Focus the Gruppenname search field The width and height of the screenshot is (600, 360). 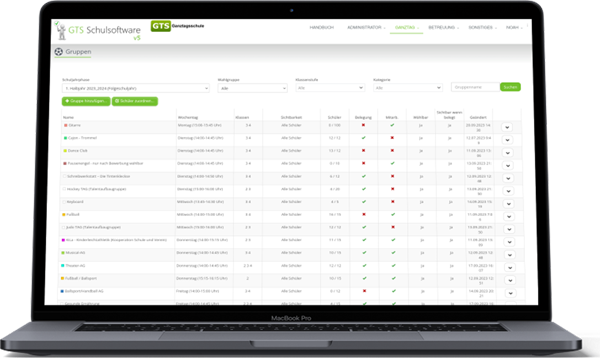[x=476, y=87]
